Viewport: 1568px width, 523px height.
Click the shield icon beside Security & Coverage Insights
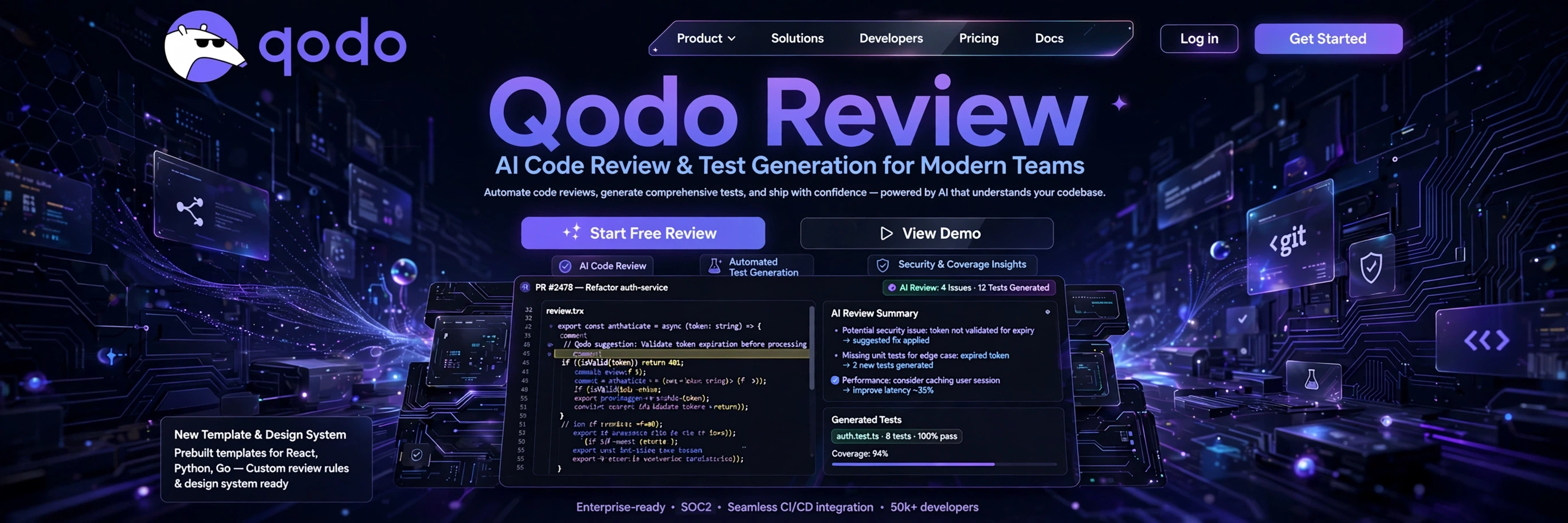(882, 265)
